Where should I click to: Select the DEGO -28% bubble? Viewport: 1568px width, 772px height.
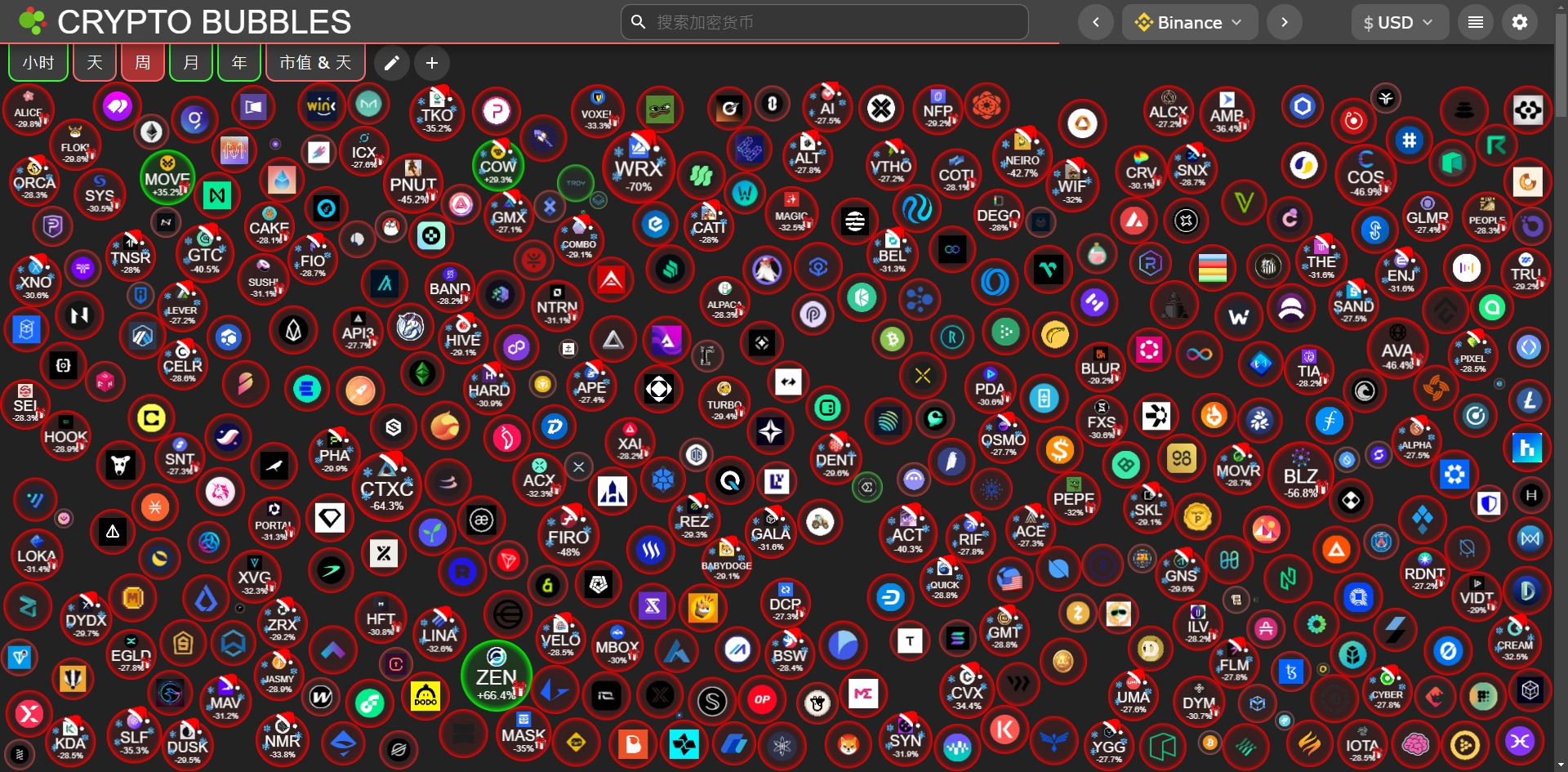tap(999, 214)
